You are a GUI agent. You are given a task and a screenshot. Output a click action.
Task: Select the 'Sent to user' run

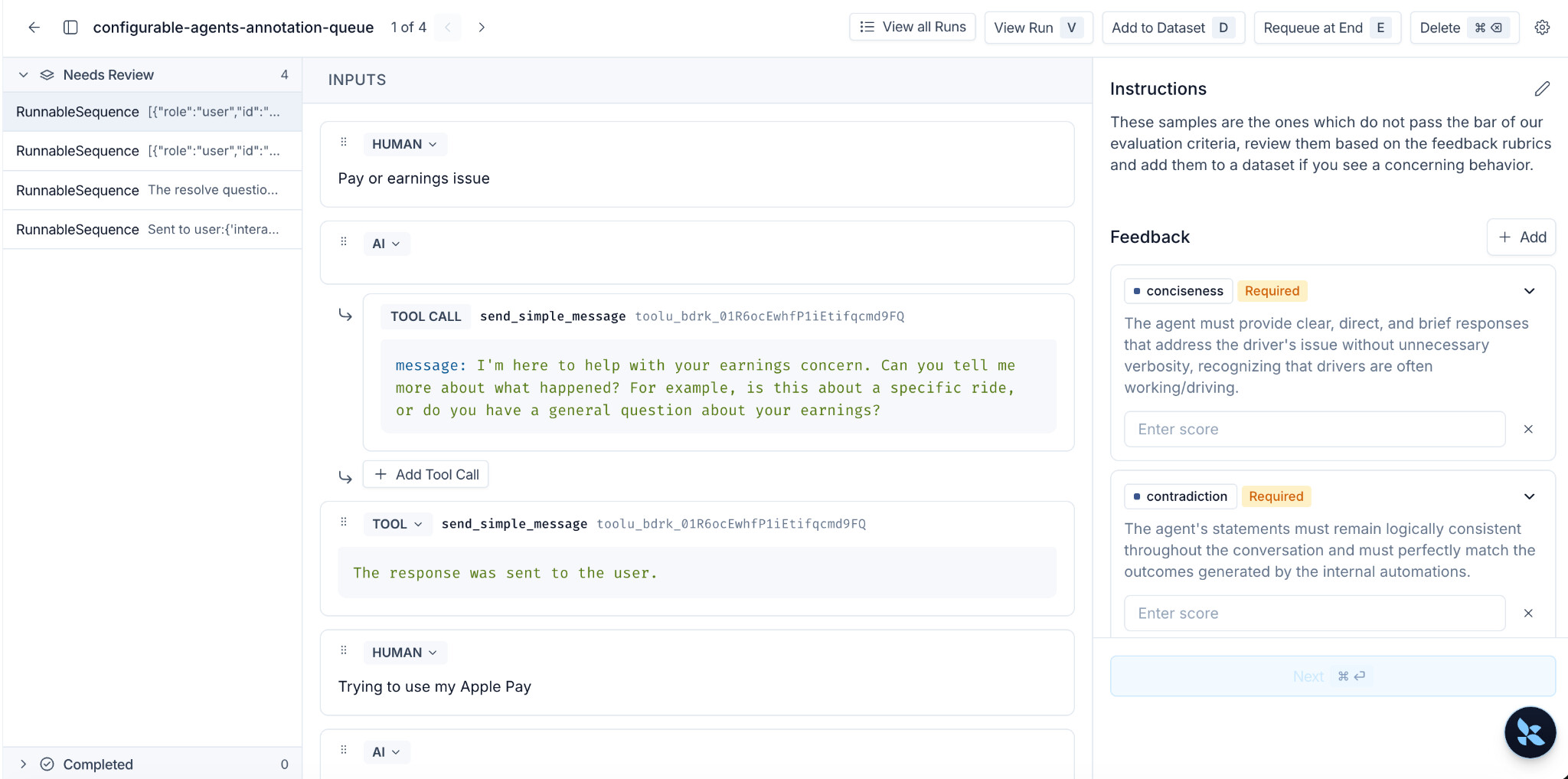[152, 230]
